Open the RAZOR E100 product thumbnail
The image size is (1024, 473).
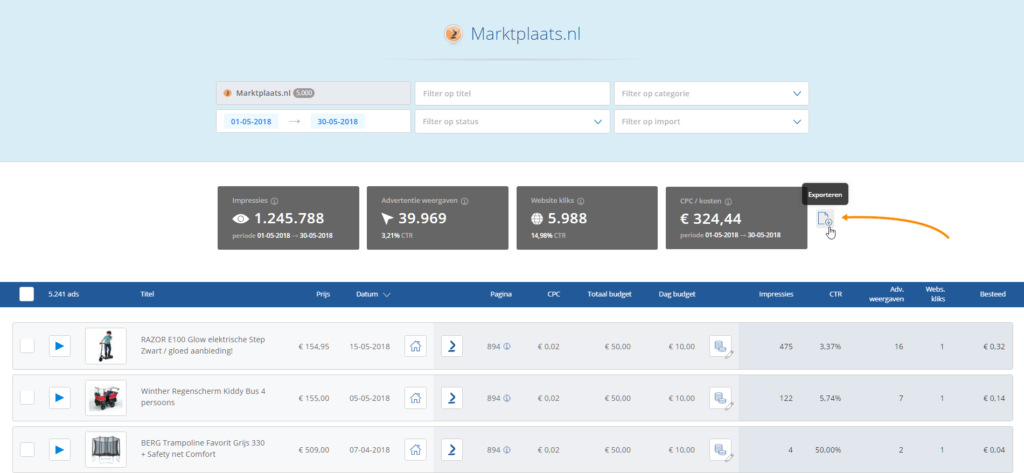(x=106, y=346)
